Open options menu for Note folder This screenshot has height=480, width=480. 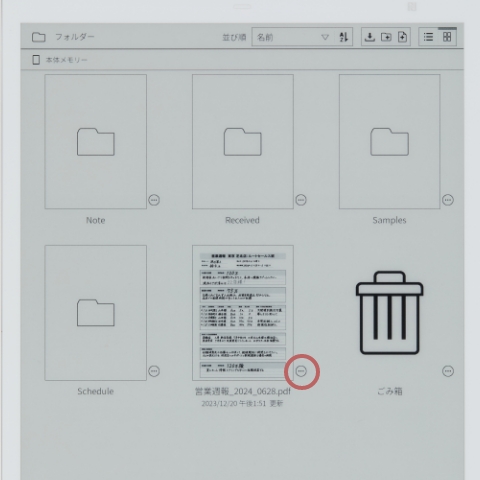(x=154, y=200)
